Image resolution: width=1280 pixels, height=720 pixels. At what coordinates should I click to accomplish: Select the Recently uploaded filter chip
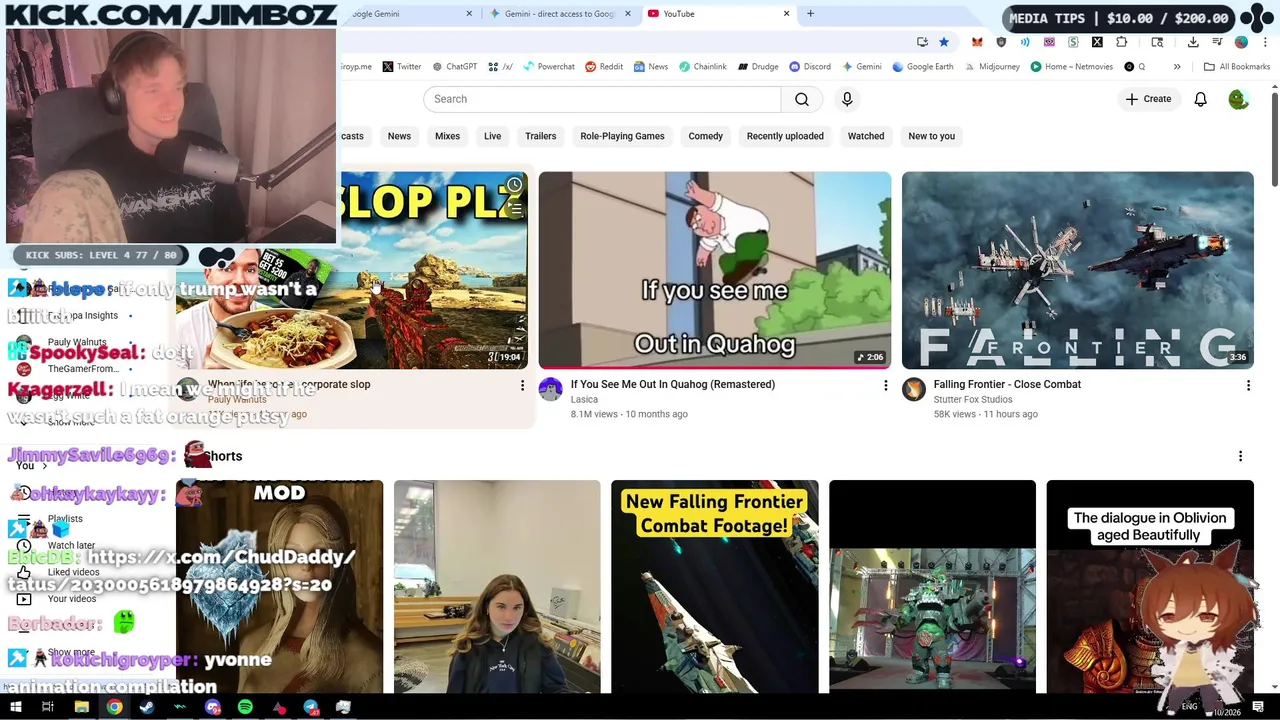[x=785, y=136]
